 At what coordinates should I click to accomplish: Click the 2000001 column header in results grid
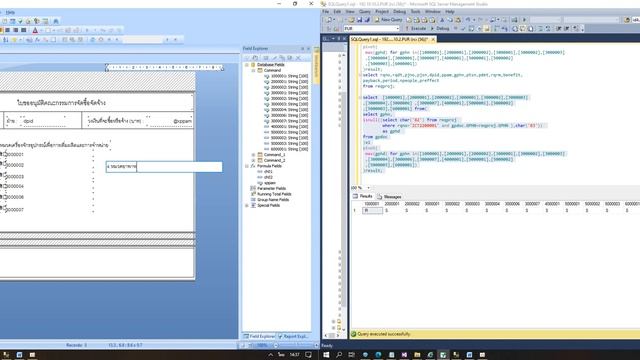[392, 204]
